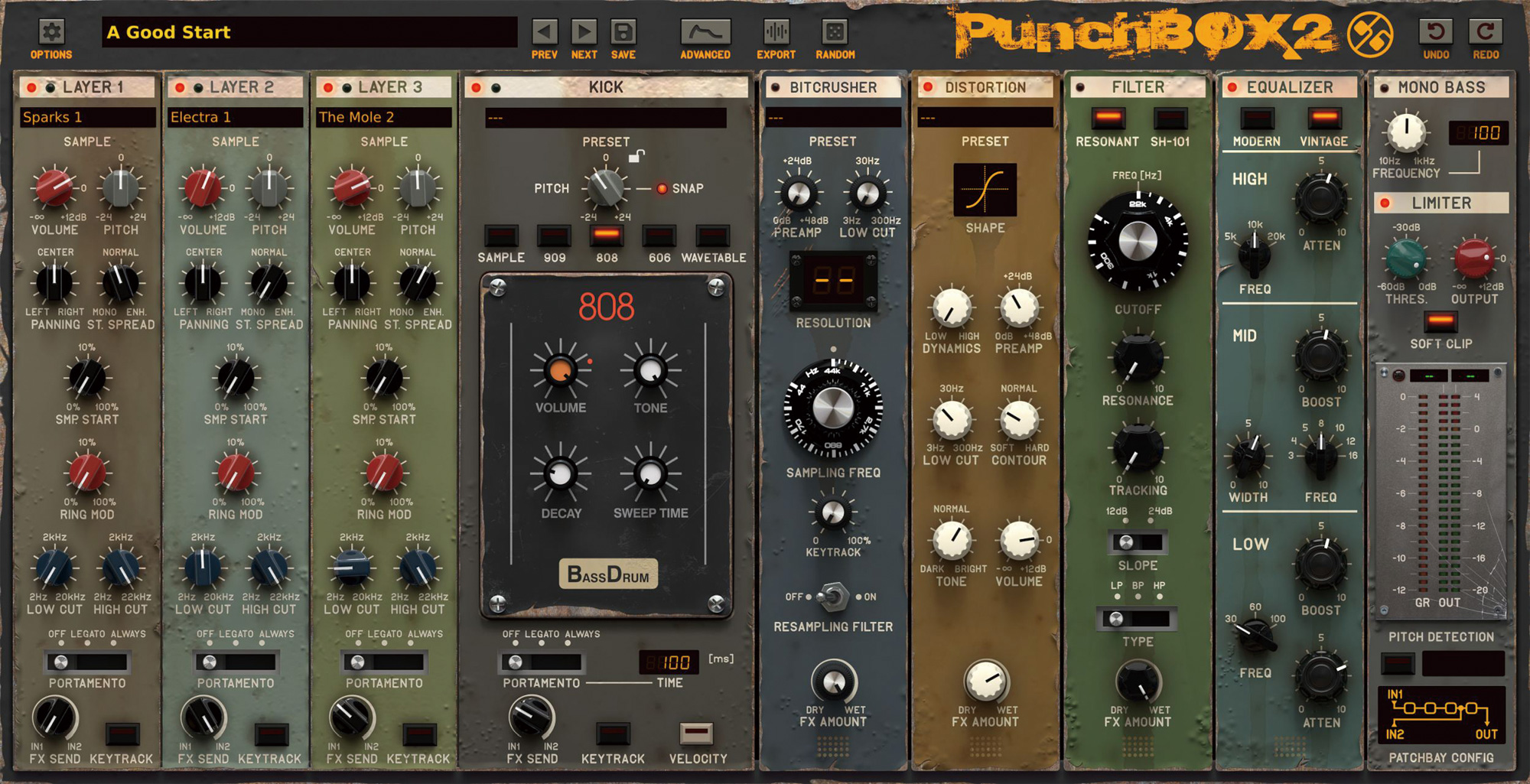Toggle the kick Velocity button

[x=696, y=734]
